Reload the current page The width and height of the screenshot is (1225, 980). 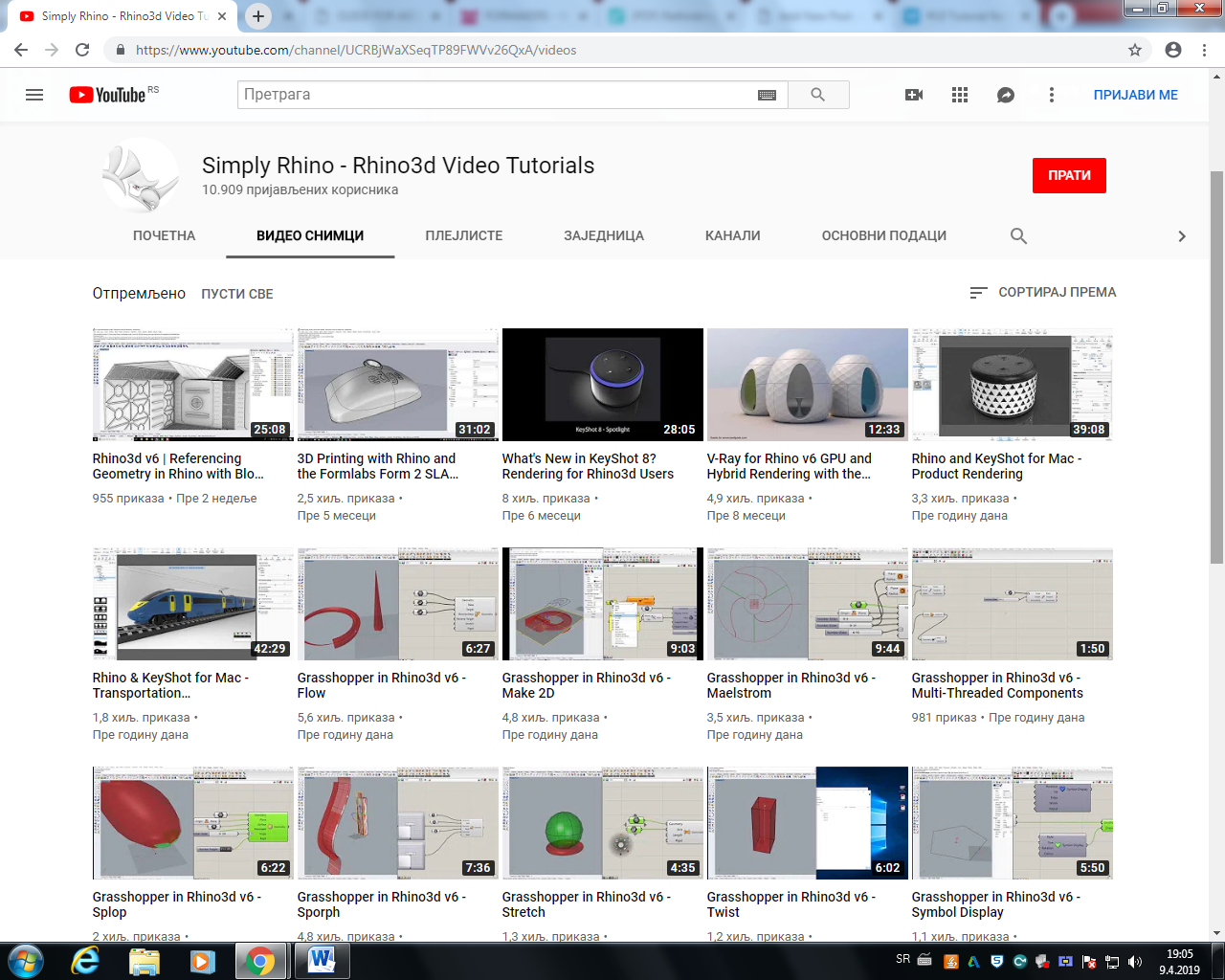(x=82, y=50)
